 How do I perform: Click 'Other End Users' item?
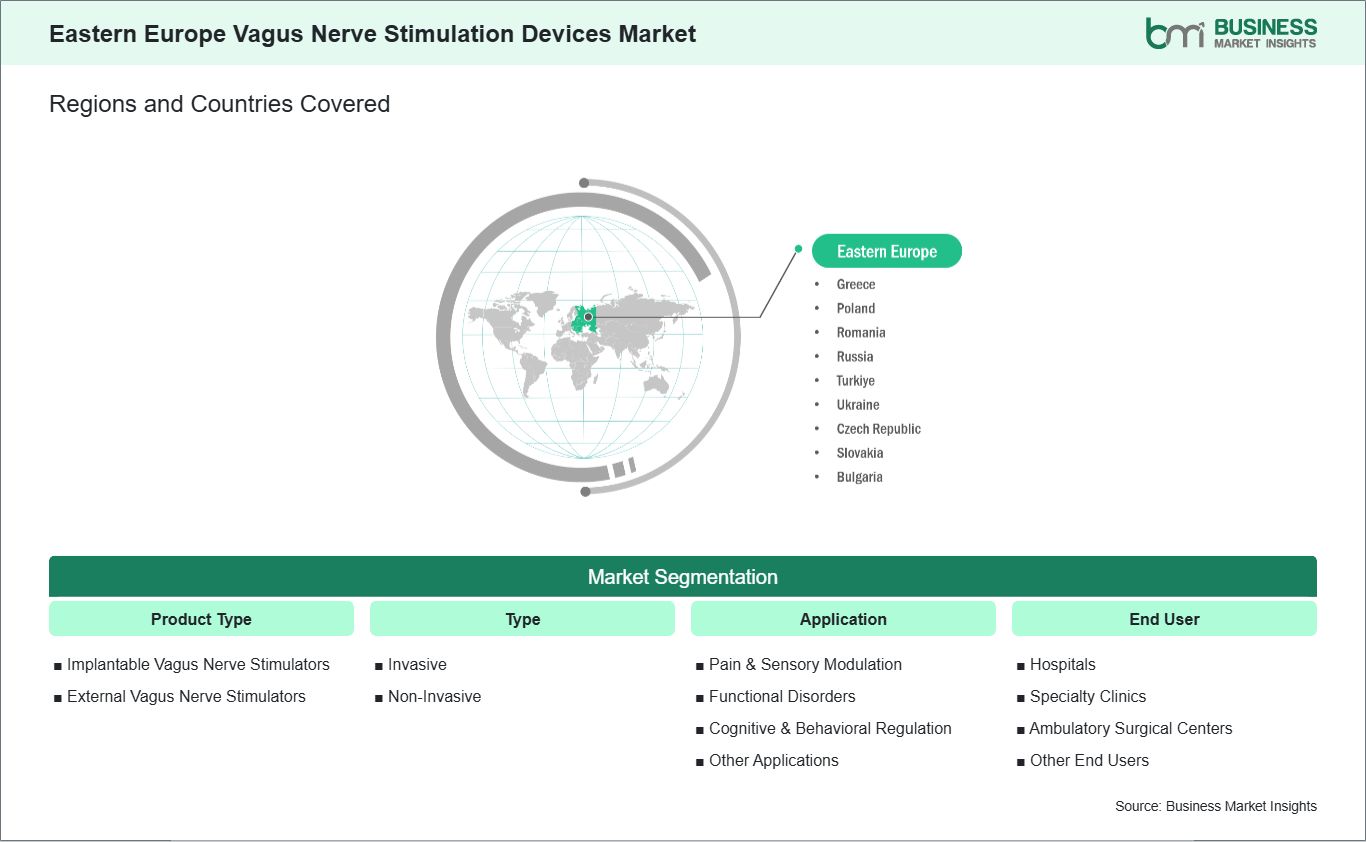tap(1089, 760)
